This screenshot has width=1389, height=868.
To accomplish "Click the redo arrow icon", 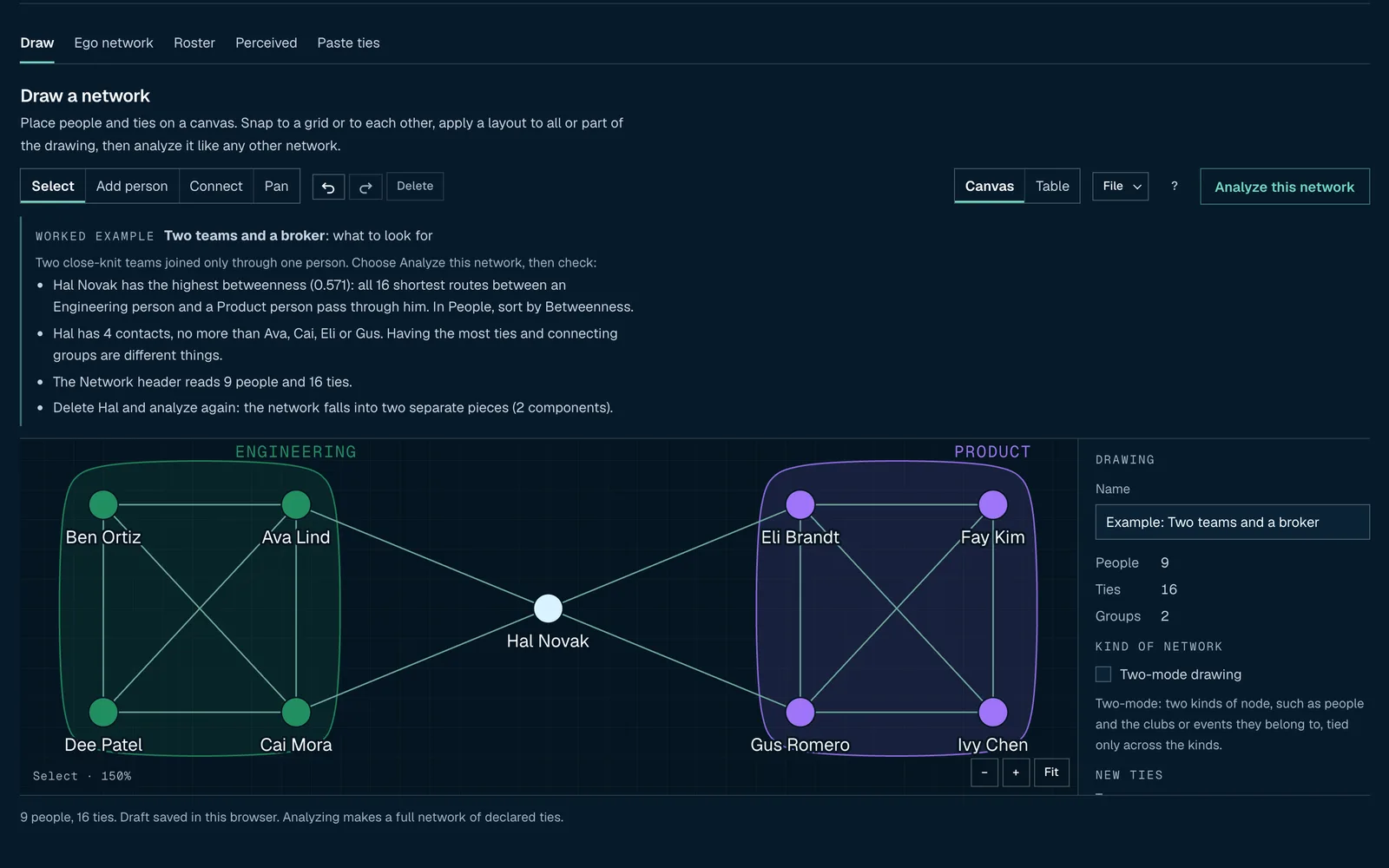I will (365, 187).
